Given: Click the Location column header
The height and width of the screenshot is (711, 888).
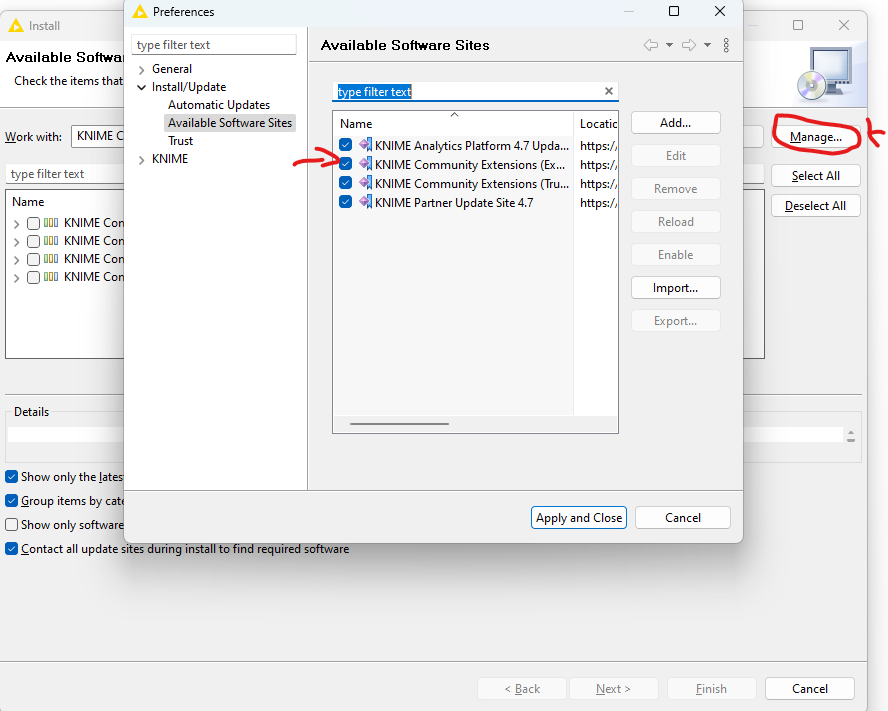Looking at the screenshot, I should (597, 124).
